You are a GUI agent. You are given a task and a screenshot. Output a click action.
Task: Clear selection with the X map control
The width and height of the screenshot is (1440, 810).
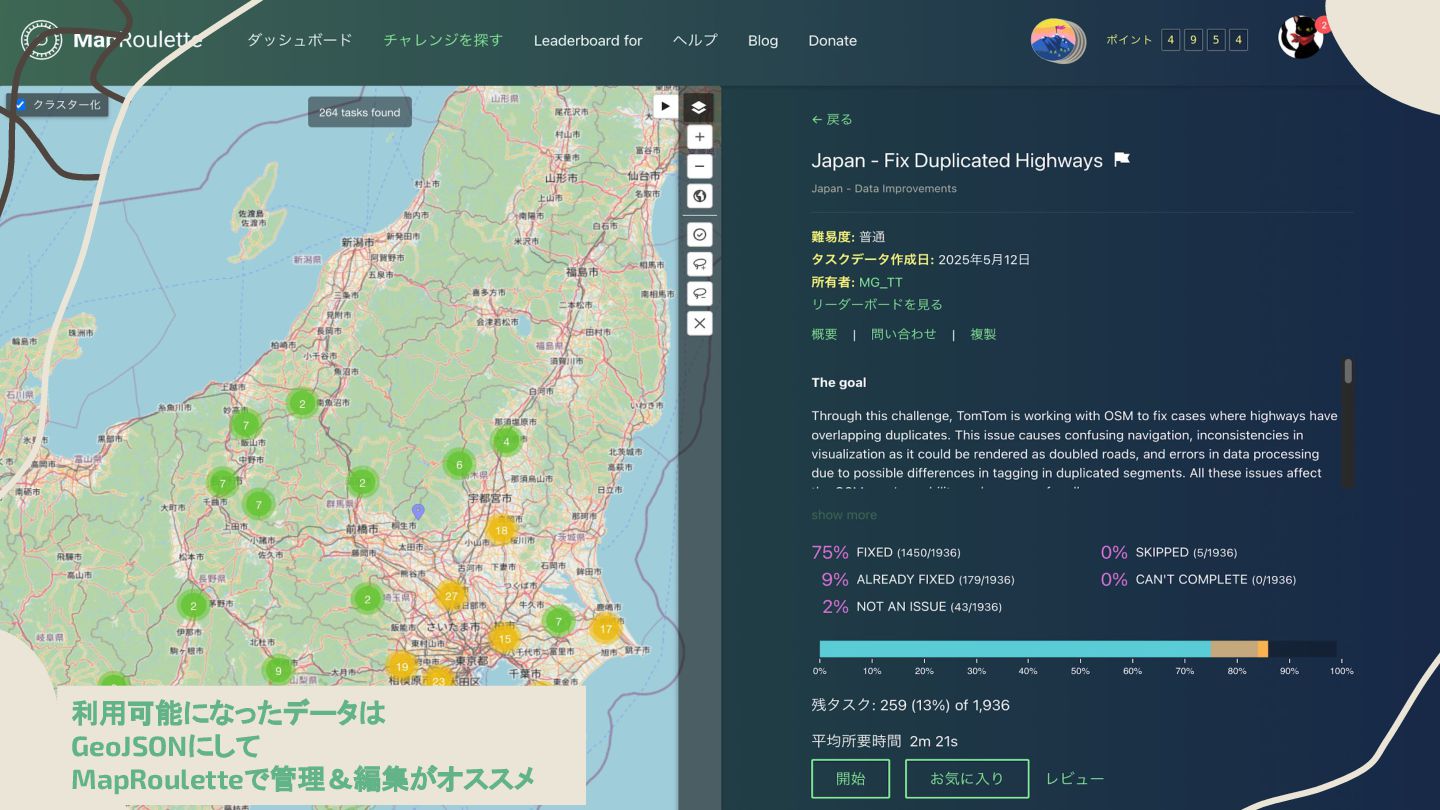click(x=699, y=323)
